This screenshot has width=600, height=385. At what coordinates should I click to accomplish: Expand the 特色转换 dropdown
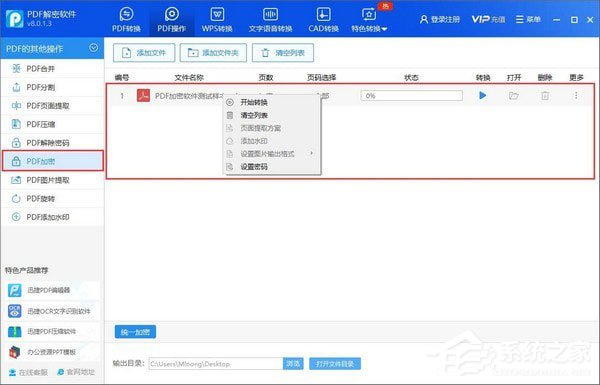coord(369,20)
